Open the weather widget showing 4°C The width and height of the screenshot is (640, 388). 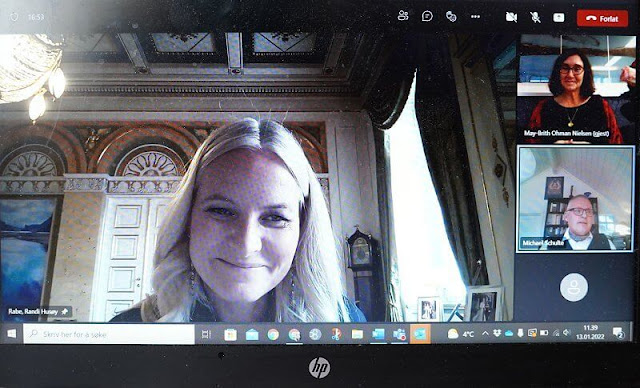461,334
